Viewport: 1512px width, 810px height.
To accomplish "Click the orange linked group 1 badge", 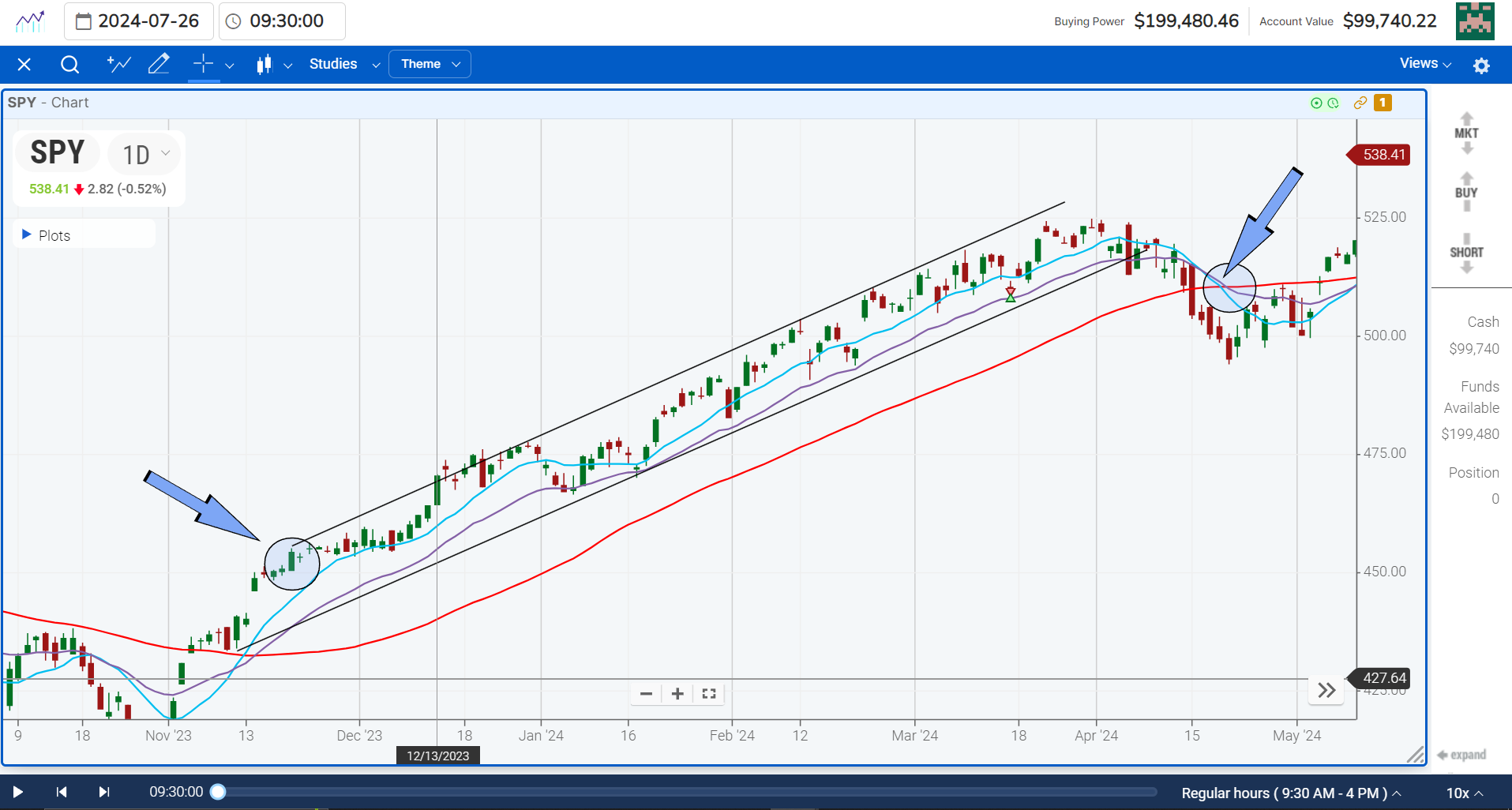I will [x=1383, y=103].
